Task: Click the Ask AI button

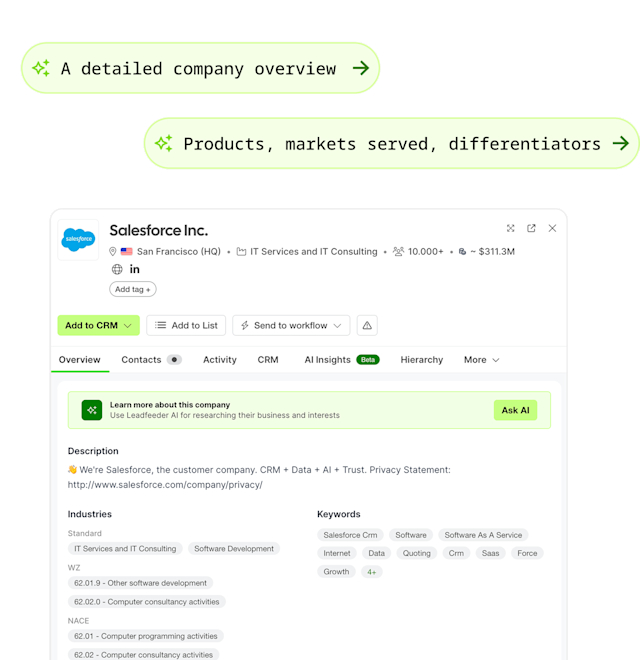Action: (x=515, y=410)
